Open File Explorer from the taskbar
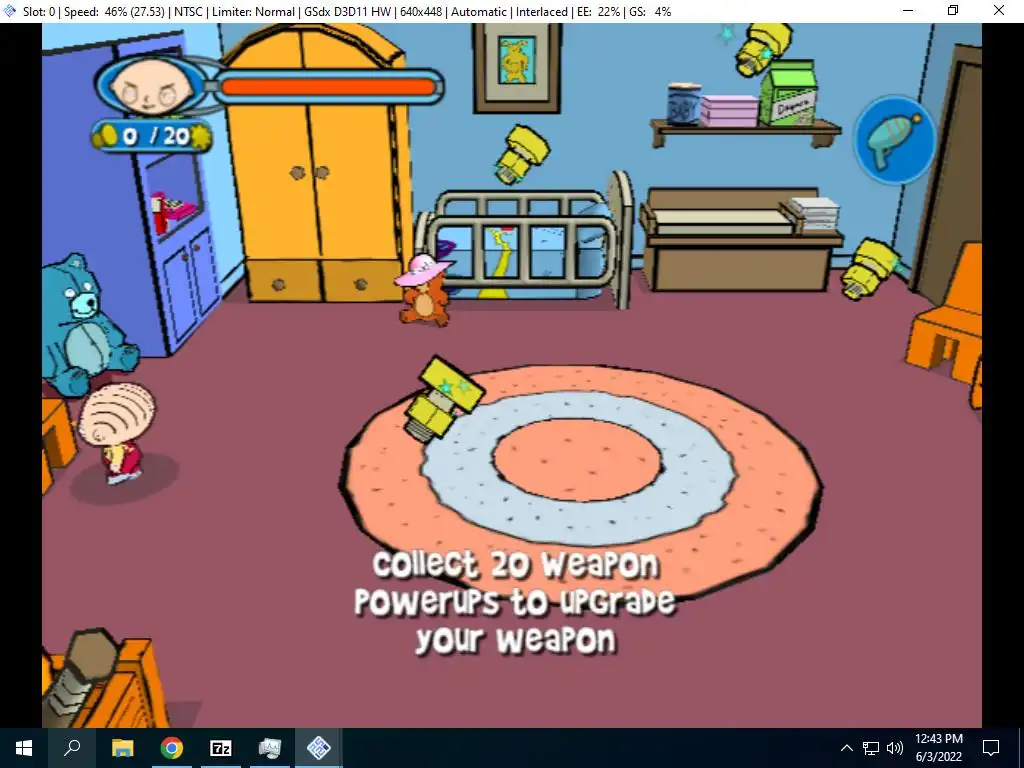 coord(122,748)
